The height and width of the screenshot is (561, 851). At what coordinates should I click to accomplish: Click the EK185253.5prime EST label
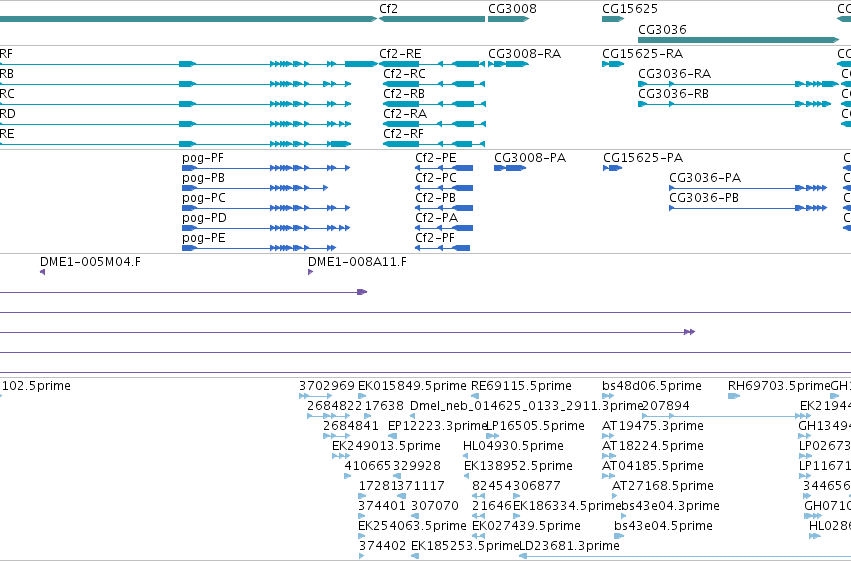(x=466, y=546)
